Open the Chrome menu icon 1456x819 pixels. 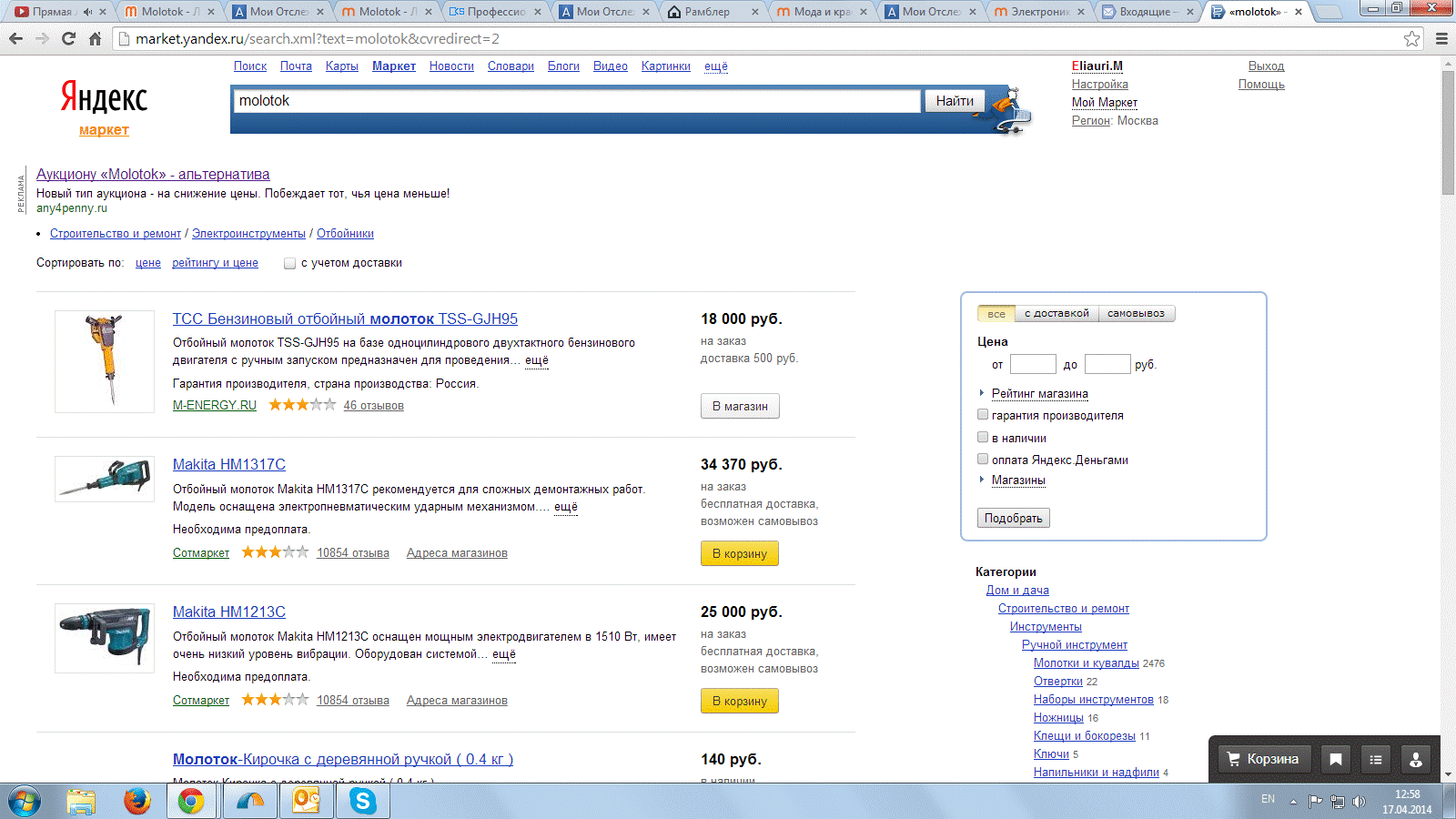(1441, 39)
